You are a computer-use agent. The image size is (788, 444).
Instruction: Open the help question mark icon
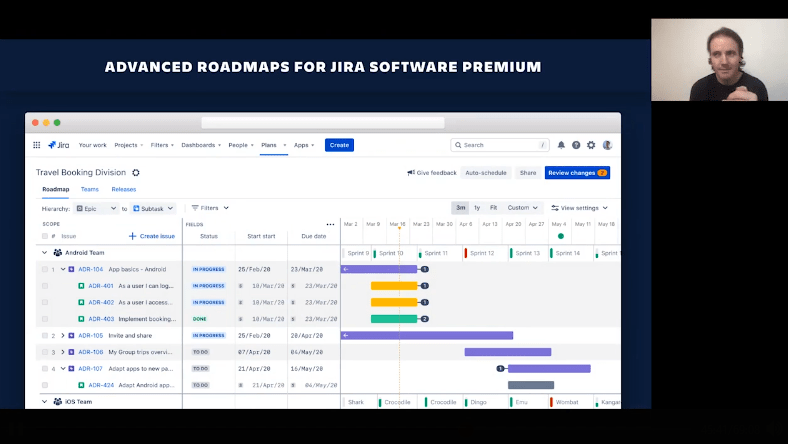click(576, 145)
